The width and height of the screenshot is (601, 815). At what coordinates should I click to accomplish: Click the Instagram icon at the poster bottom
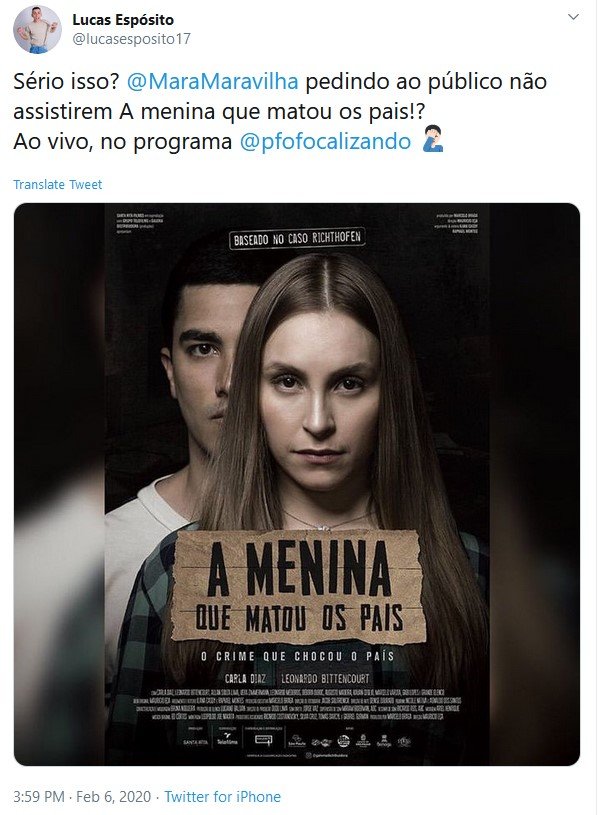tap(308, 755)
